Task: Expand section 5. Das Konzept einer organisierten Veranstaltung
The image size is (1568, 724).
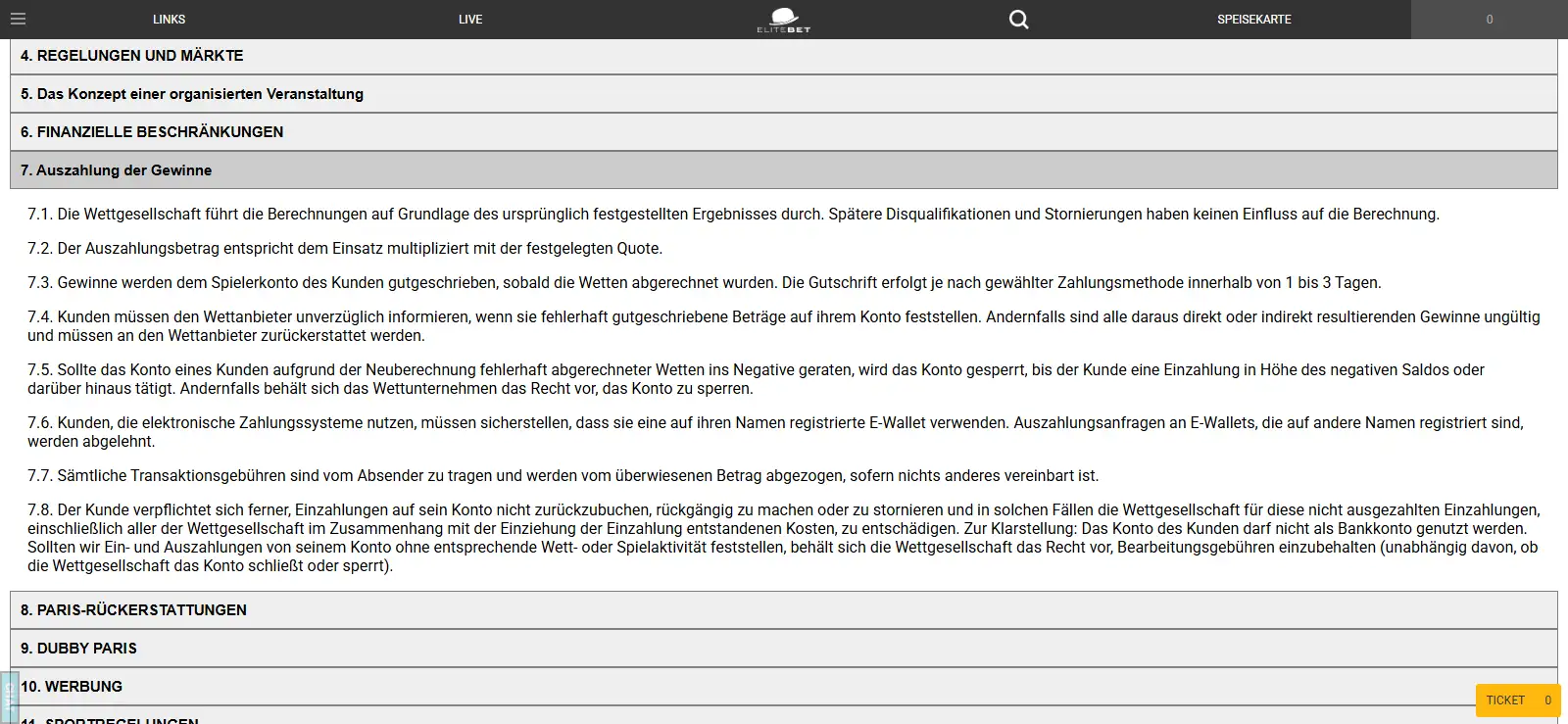Action: [x=784, y=94]
